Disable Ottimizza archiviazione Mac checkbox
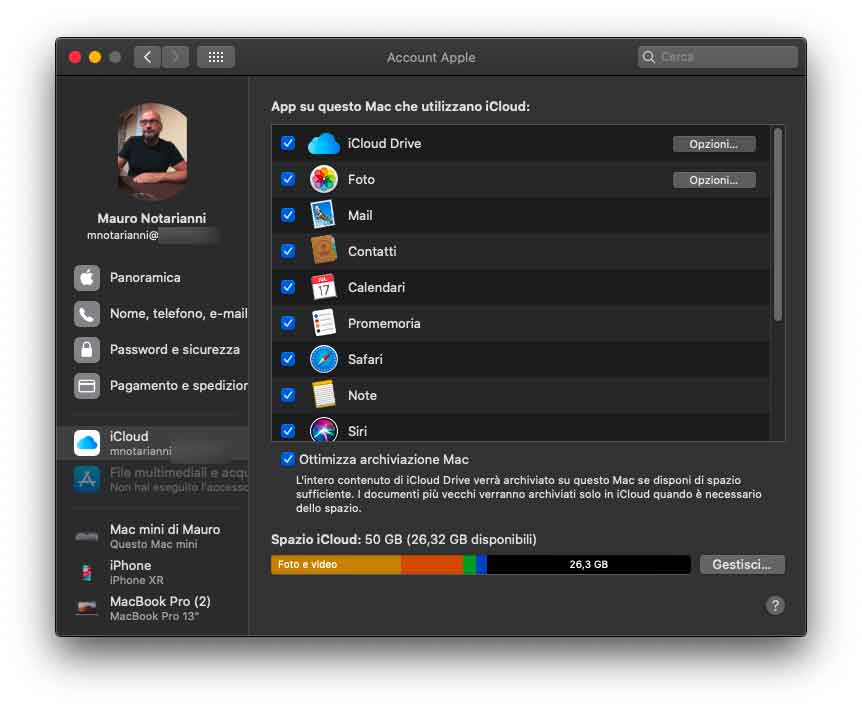 (x=288, y=459)
